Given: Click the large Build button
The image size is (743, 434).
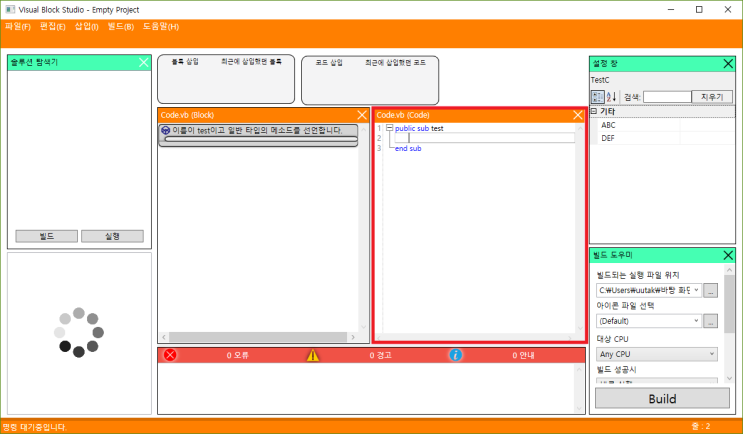Looking at the screenshot, I should [x=662, y=398].
